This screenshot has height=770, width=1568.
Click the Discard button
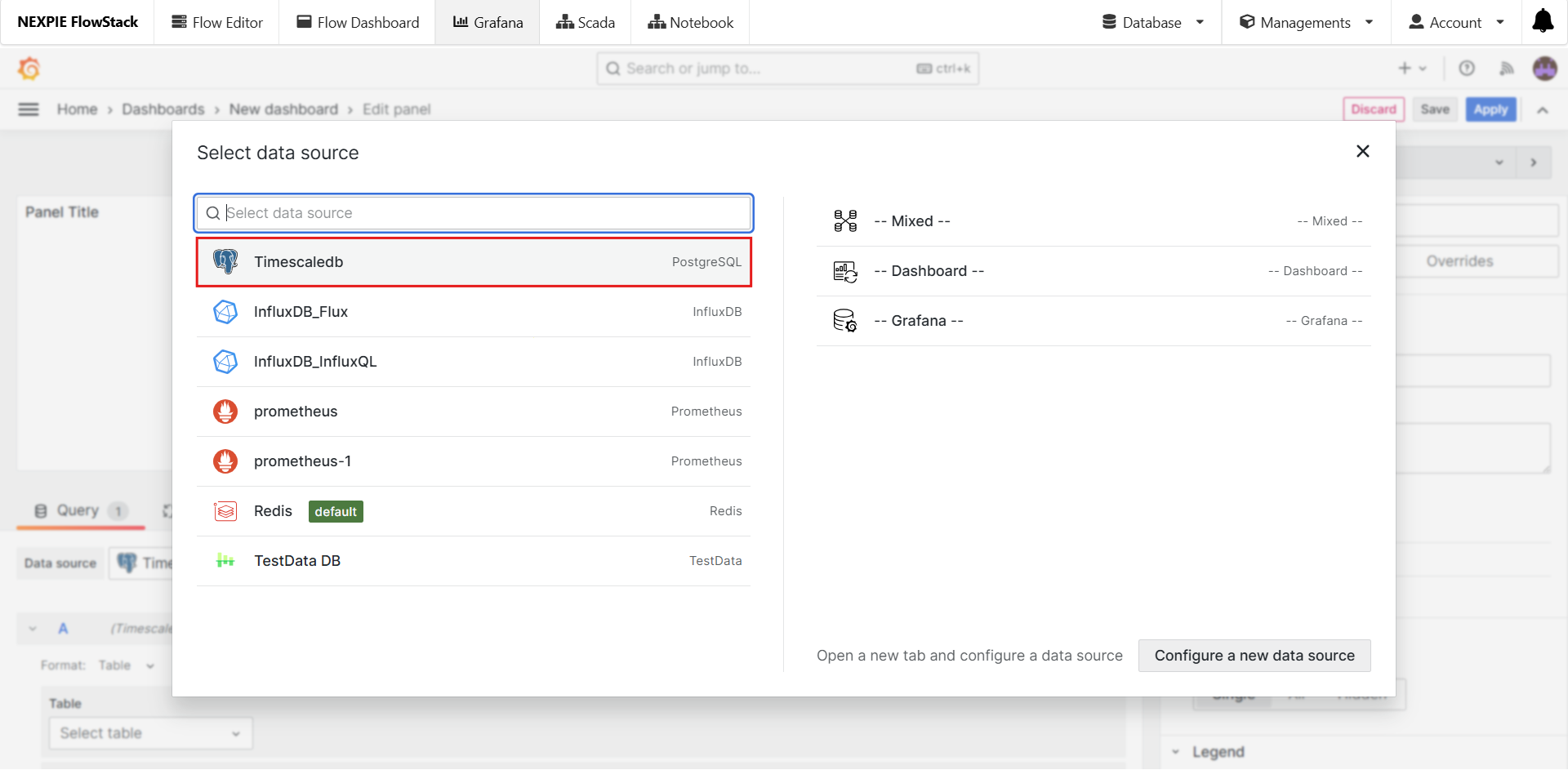1374,109
